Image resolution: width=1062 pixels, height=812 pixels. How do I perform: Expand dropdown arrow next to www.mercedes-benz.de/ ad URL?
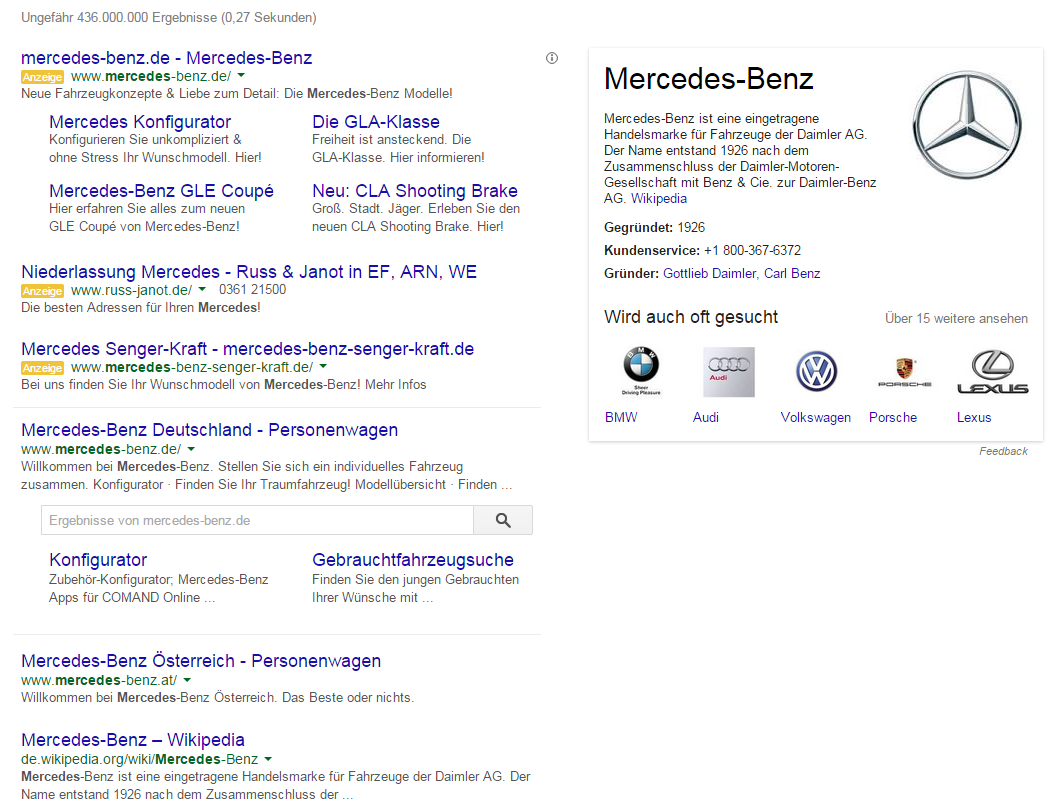click(241, 76)
